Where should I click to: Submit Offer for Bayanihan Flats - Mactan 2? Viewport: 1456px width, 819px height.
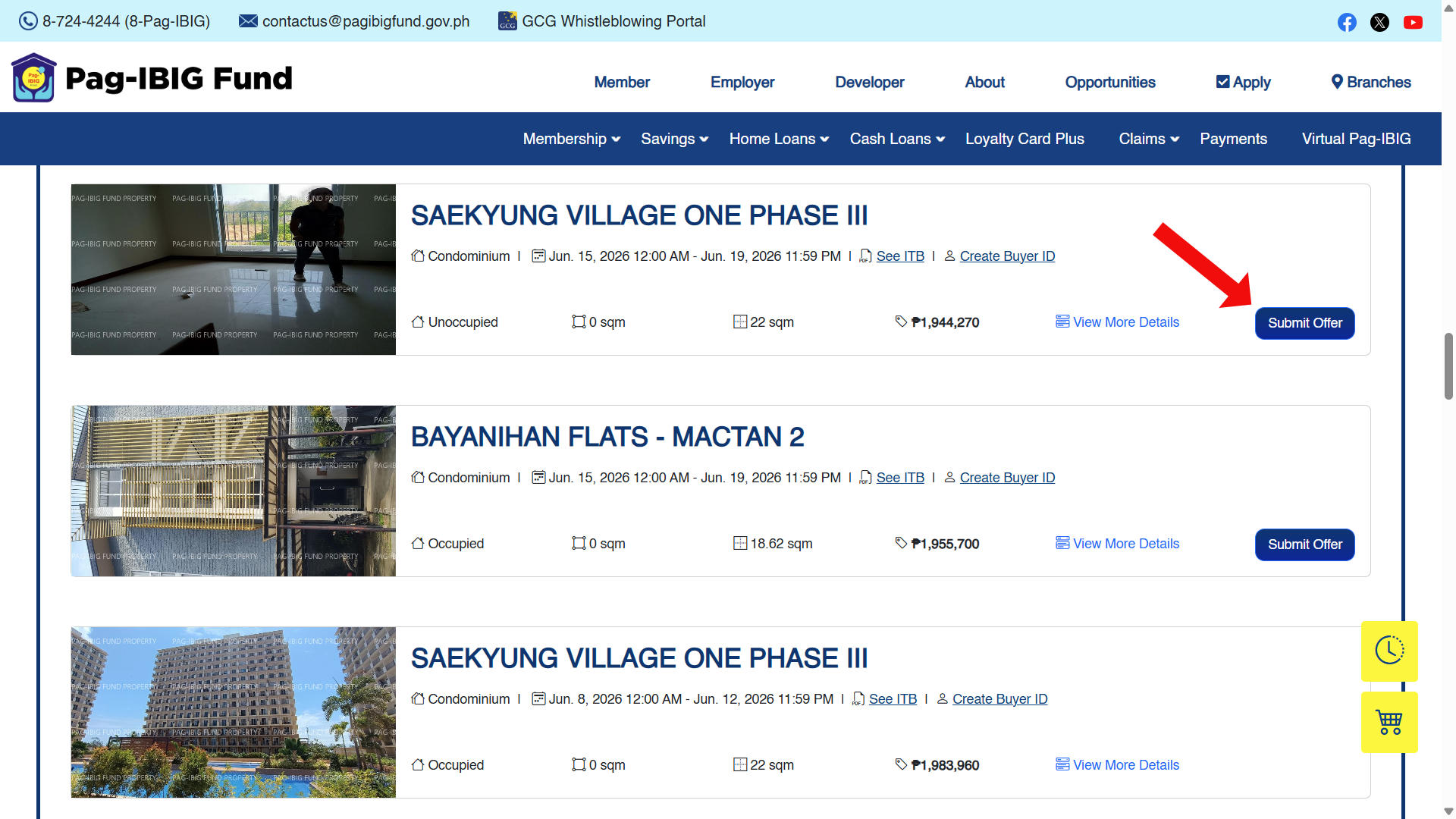click(1304, 544)
